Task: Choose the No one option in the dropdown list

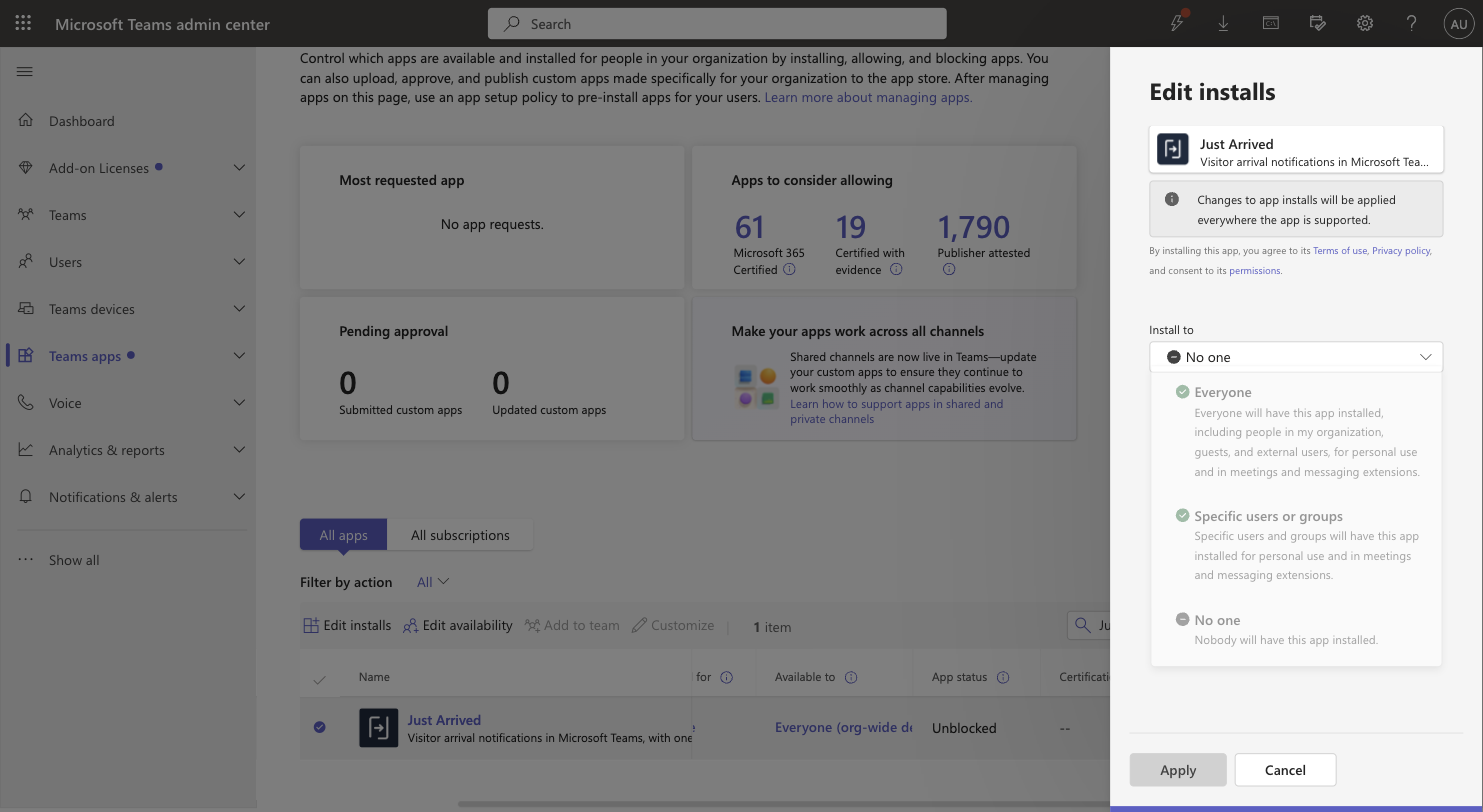Action: coord(1296,629)
